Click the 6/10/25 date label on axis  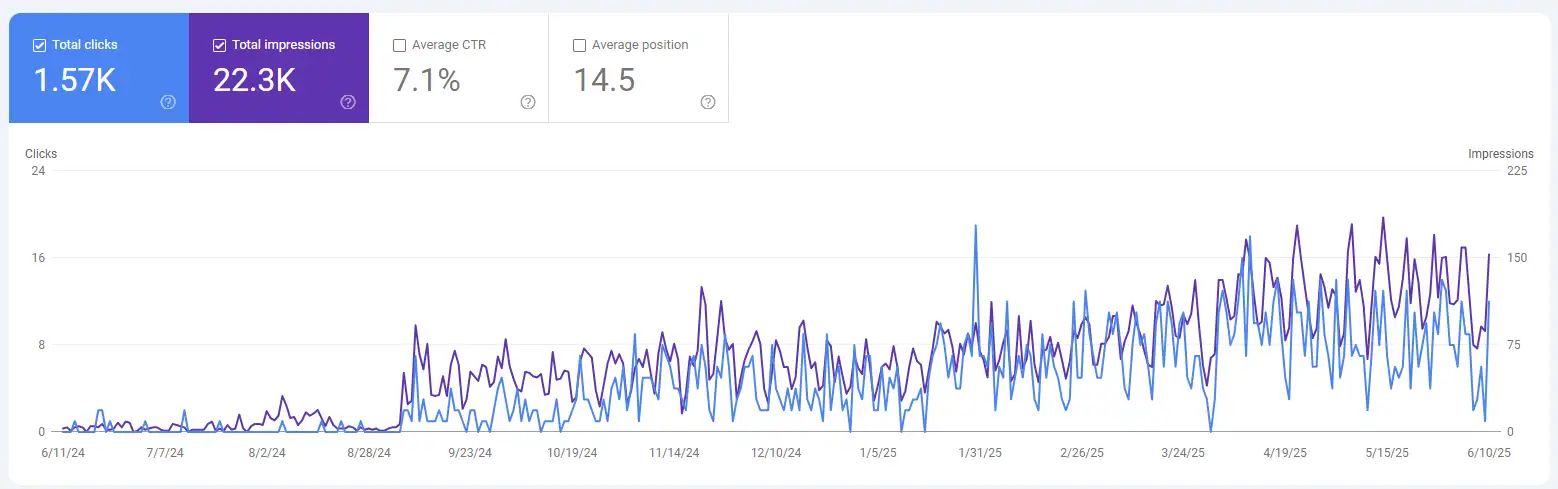tap(1489, 453)
